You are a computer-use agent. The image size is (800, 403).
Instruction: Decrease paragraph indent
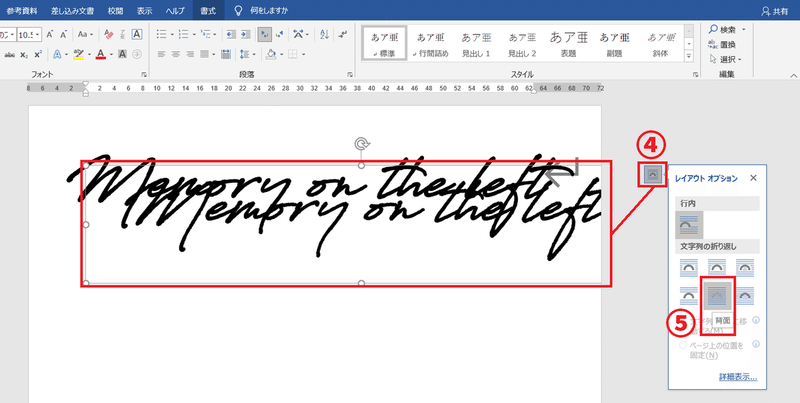coord(231,35)
